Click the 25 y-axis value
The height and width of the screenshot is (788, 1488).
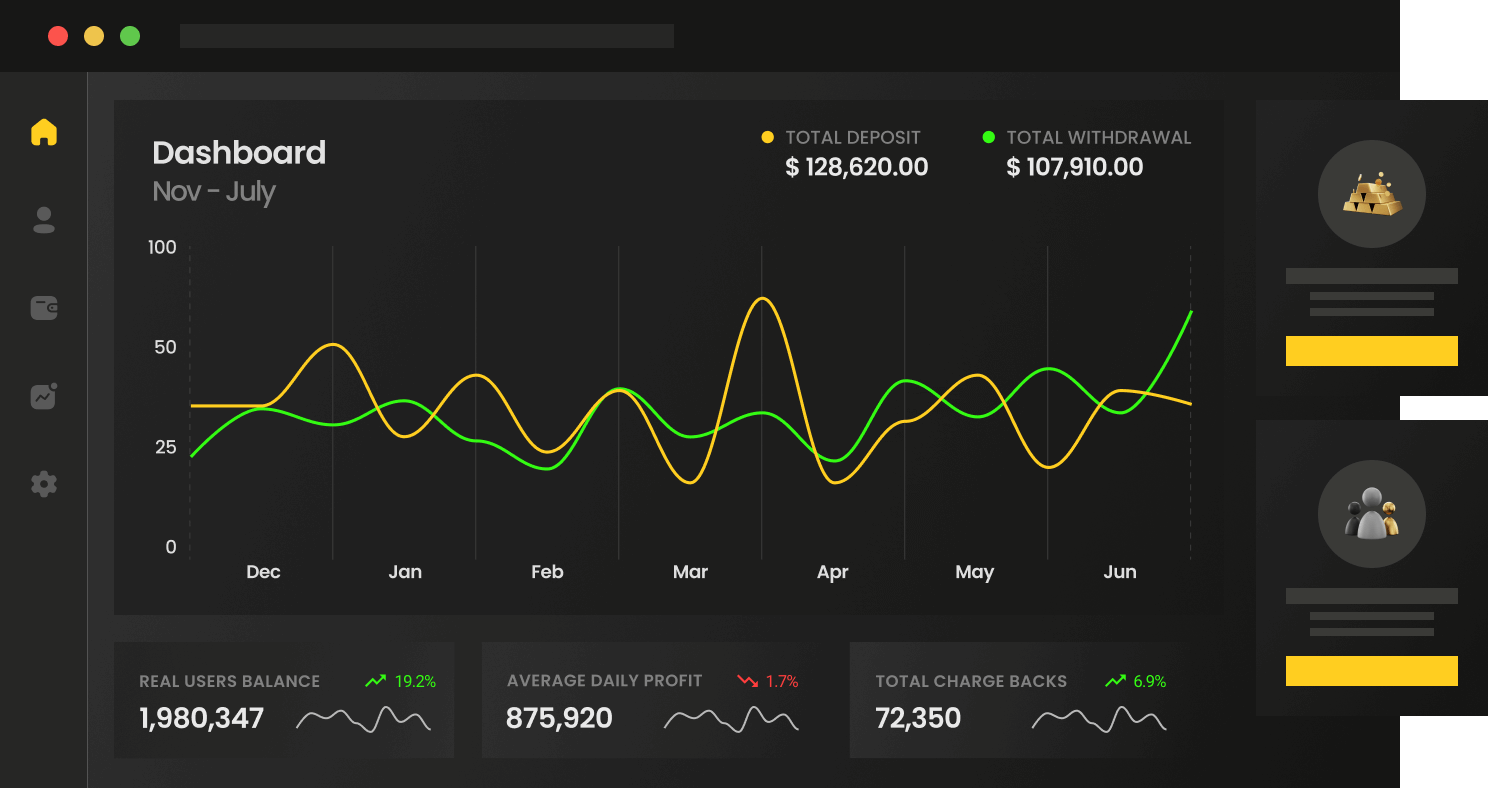point(165,447)
